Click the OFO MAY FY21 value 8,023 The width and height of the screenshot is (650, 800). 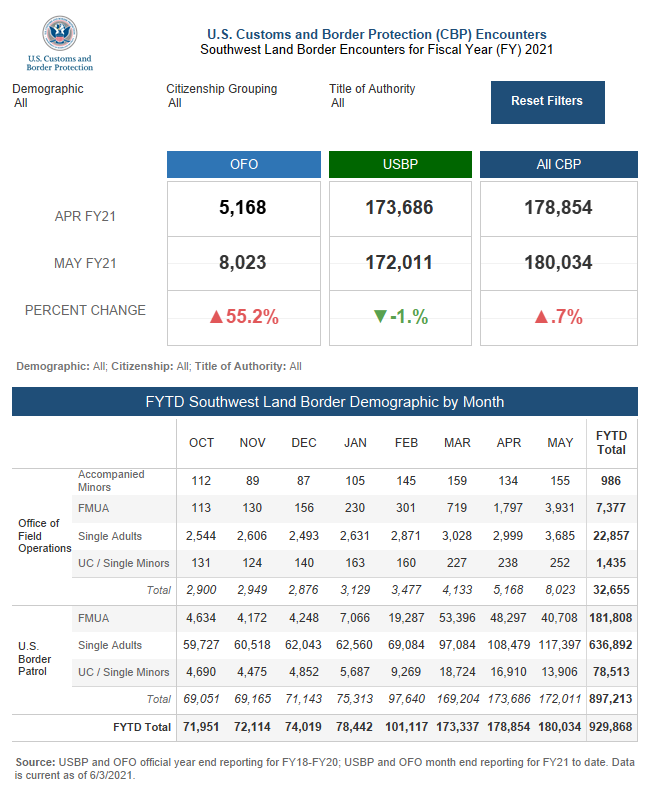(243, 263)
